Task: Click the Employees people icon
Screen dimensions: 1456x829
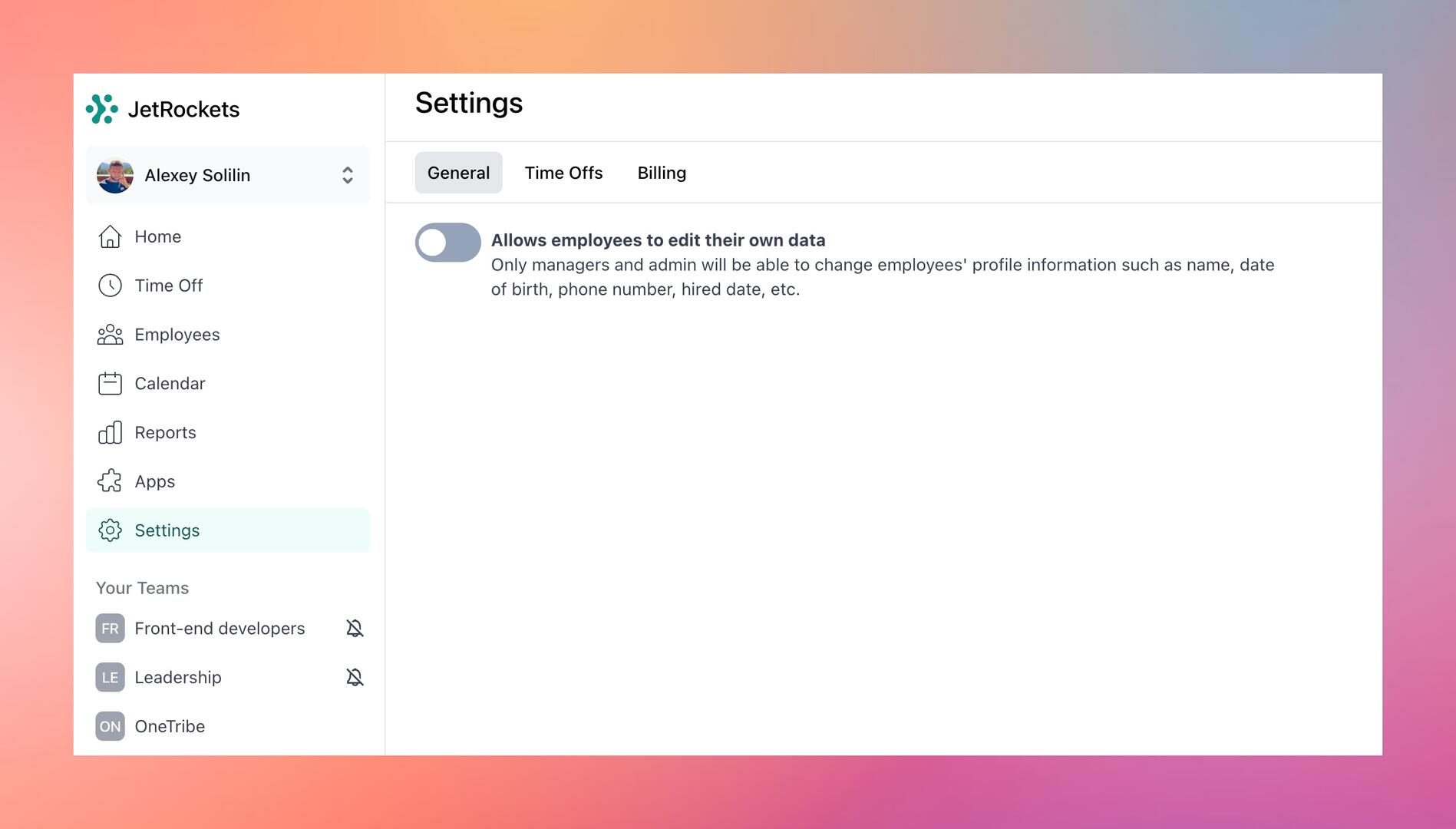Action: pos(110,335)
